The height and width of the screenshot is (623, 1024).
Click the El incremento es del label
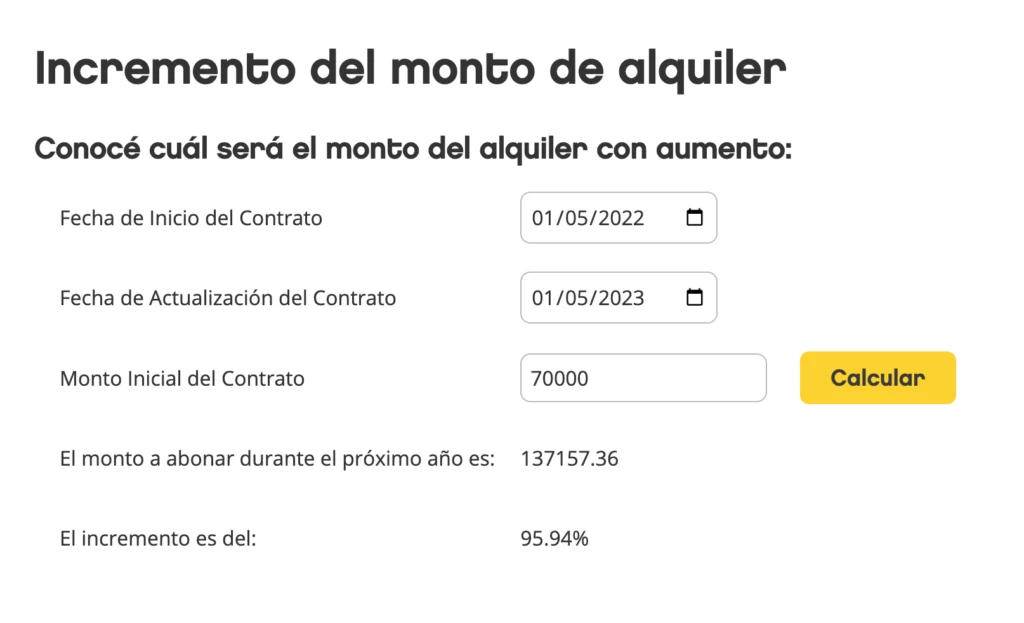point(158,537)
